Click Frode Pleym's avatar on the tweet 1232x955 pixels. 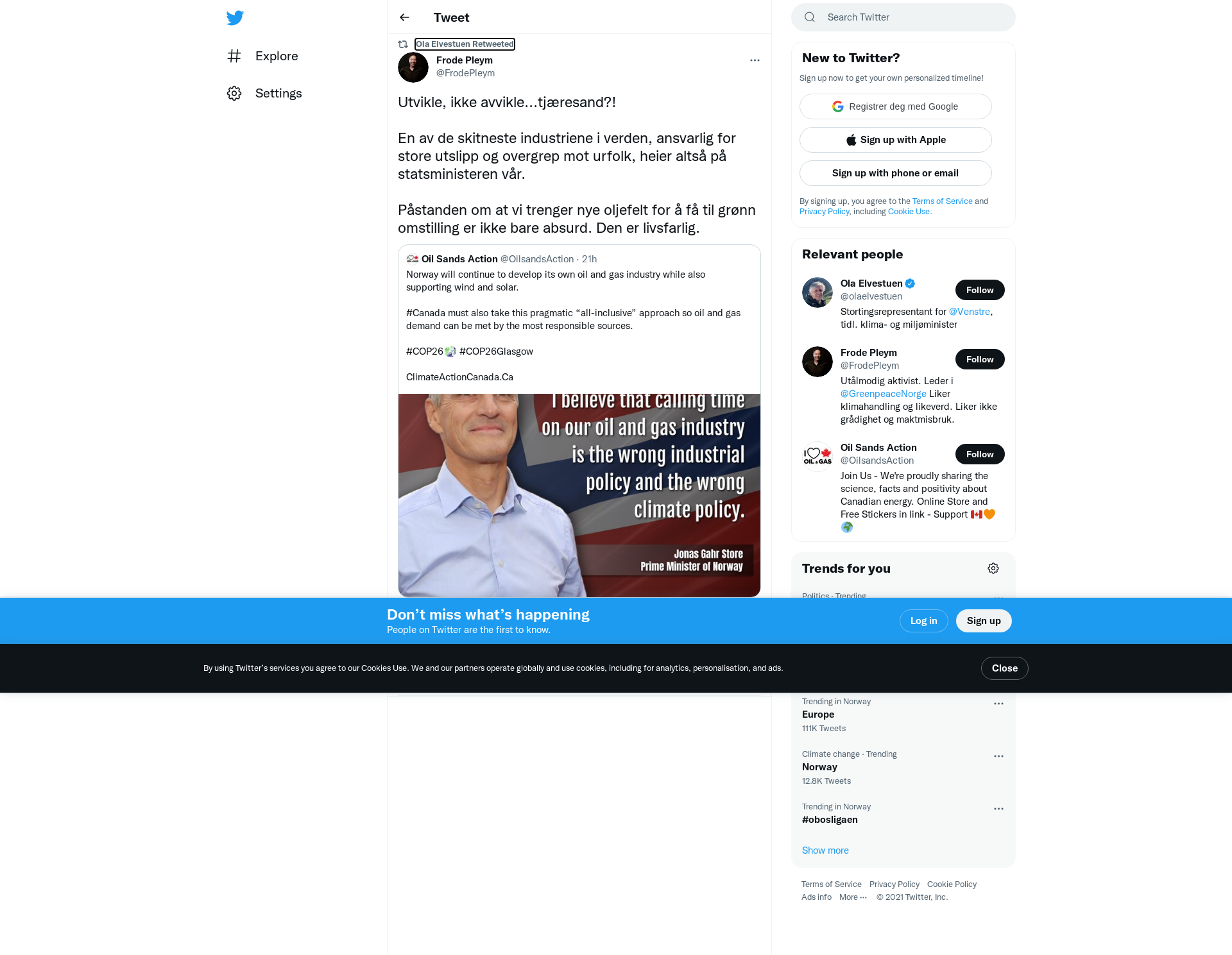(x=413, y=67)
